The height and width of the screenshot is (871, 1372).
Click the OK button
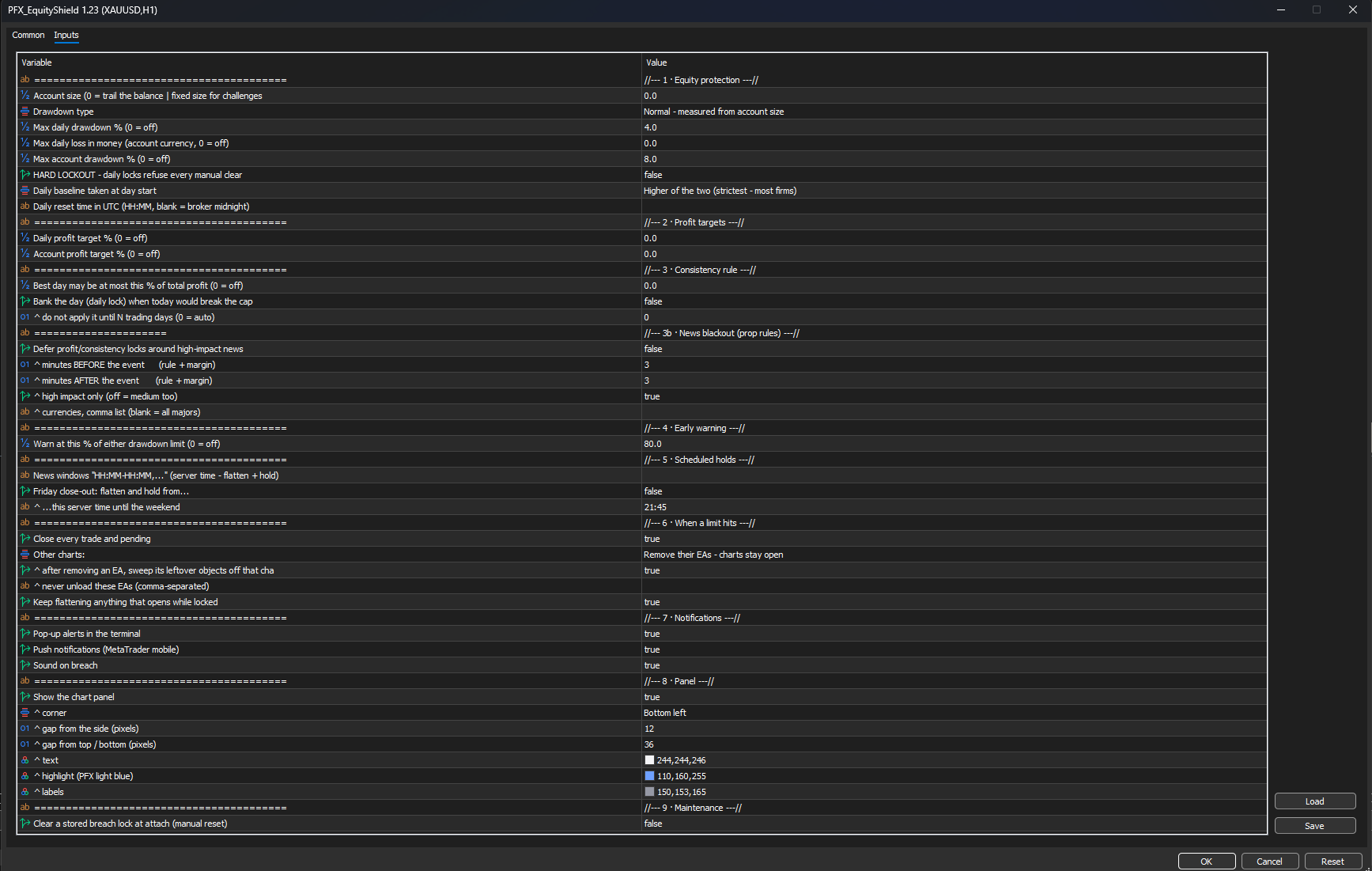point(1207,862)
